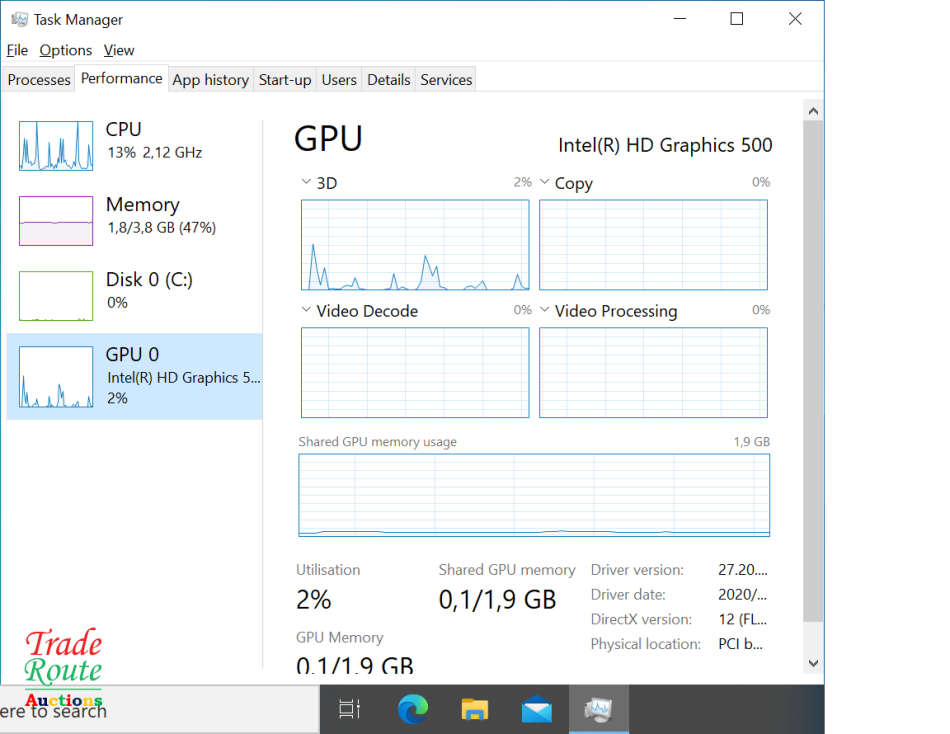
Task: Expand the Video Decode engine dropdown
Action: (x=306, y=311)
